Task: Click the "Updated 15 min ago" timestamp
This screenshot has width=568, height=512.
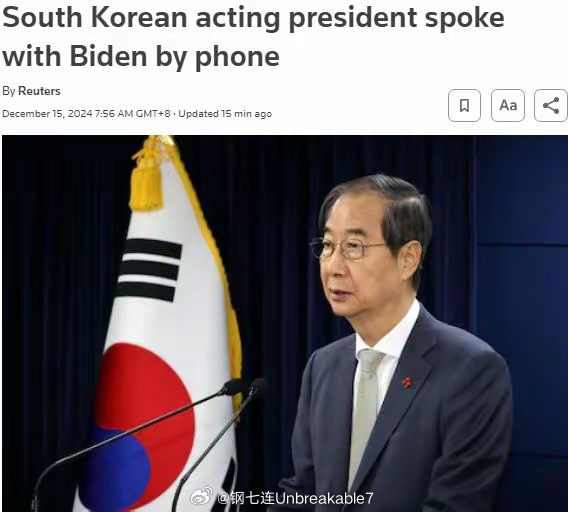Action: (225, 114)
